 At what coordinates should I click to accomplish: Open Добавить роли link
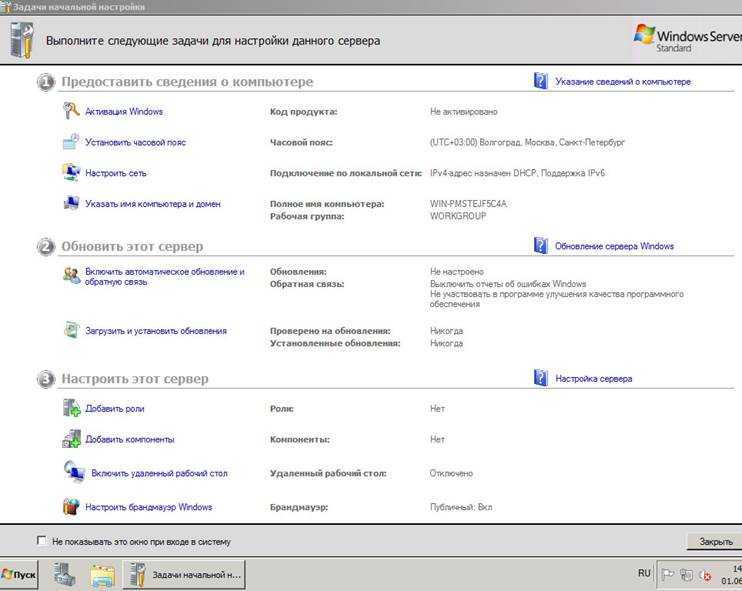coord(115,409)
